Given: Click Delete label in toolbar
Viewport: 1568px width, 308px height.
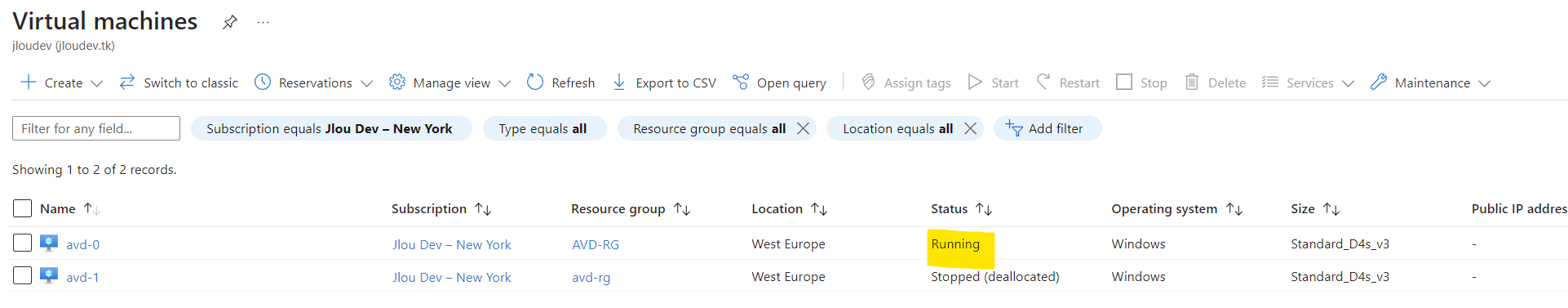Looking at the screenshot, I should coord(1227,83).
